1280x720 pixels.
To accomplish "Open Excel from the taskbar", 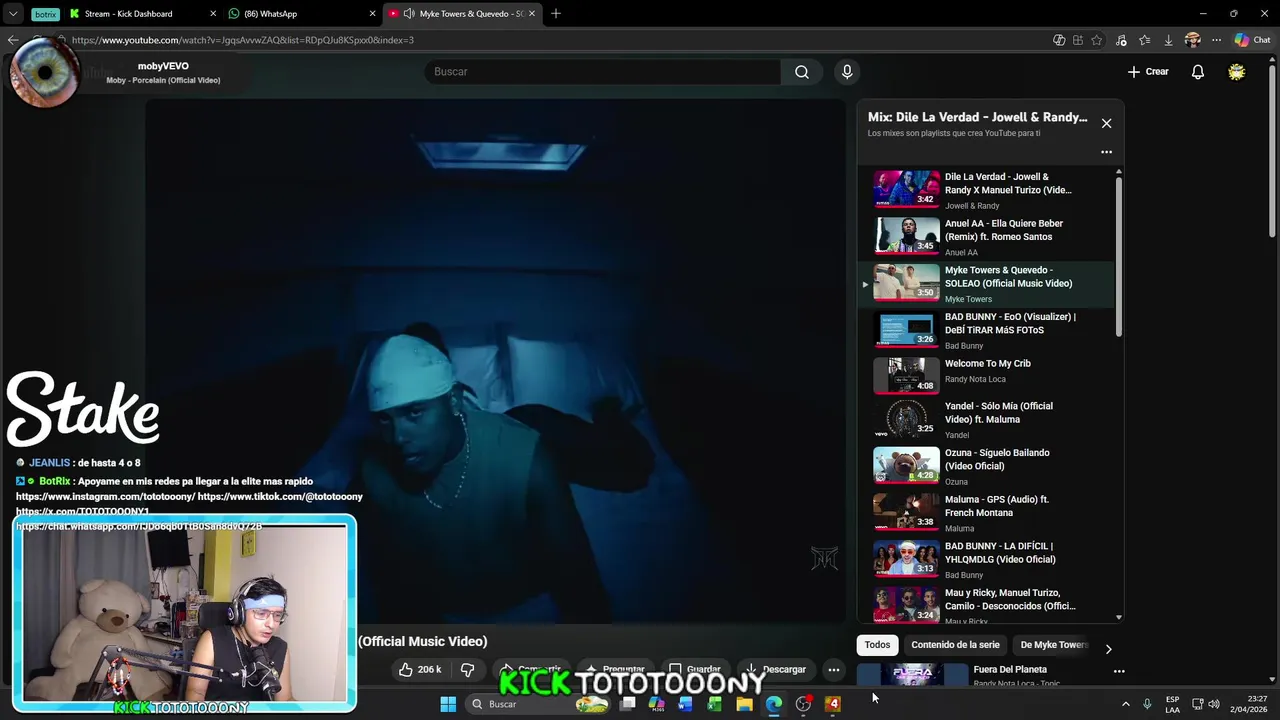I will click(x=714, y=704).
